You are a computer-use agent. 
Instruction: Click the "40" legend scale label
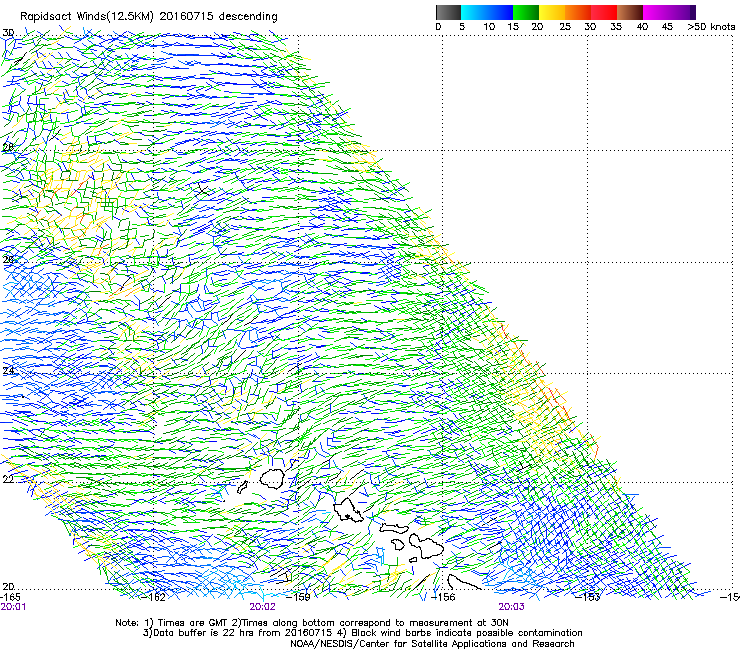click(x=642, y=27)
